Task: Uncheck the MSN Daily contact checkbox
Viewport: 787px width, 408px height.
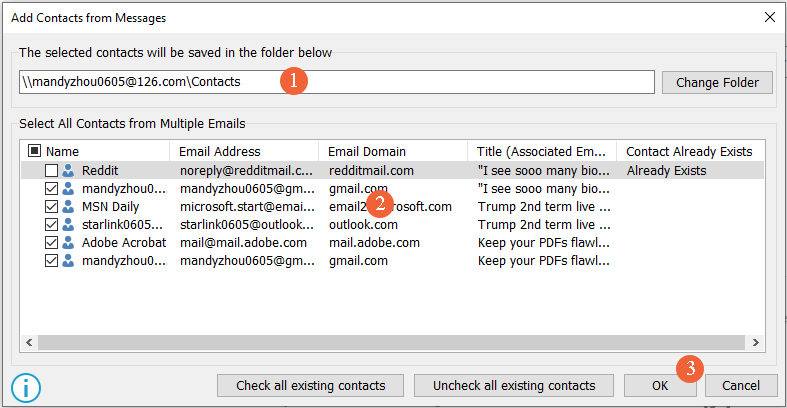Action: 51,207
